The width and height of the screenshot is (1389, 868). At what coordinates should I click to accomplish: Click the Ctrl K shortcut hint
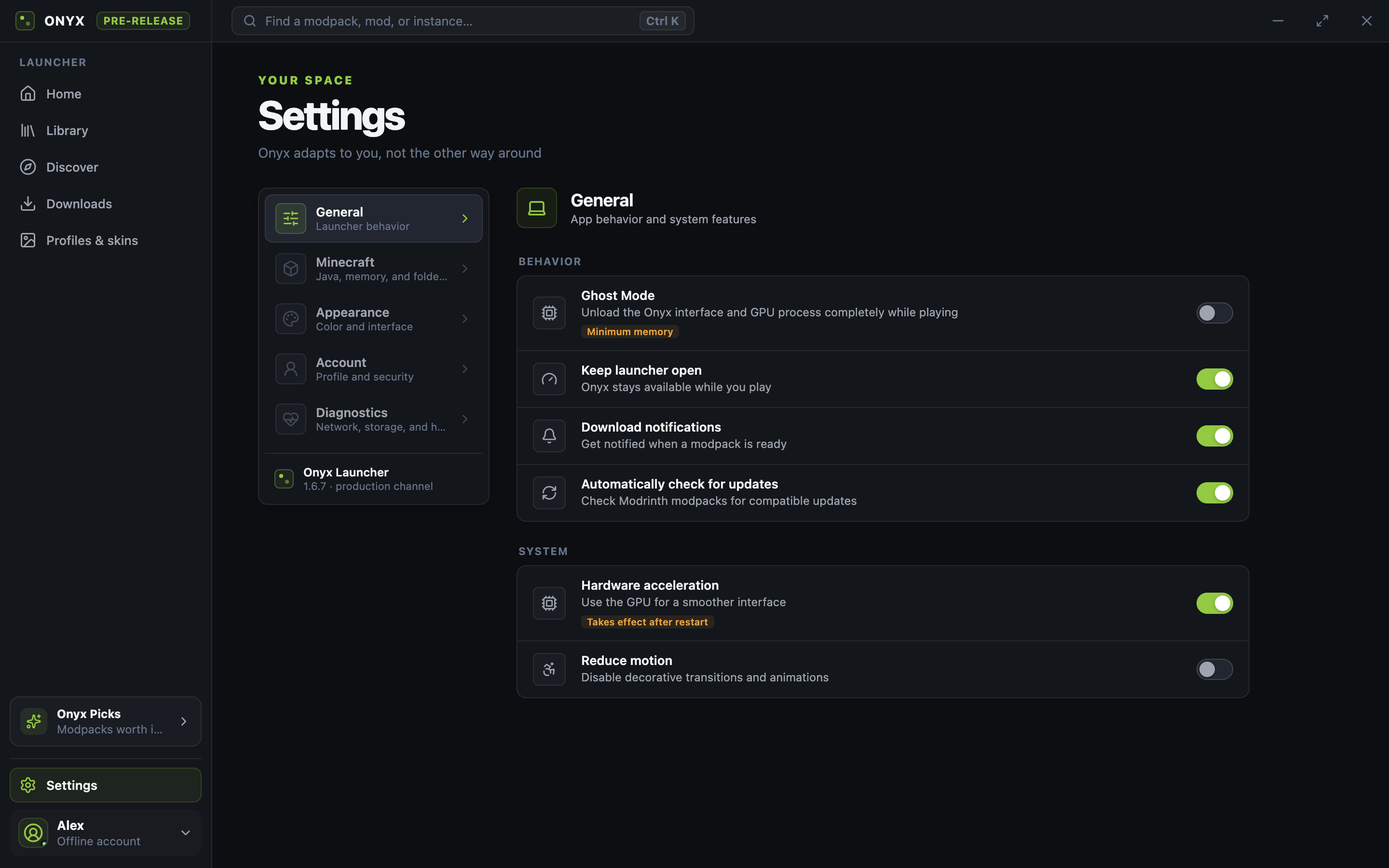[662, 21]
